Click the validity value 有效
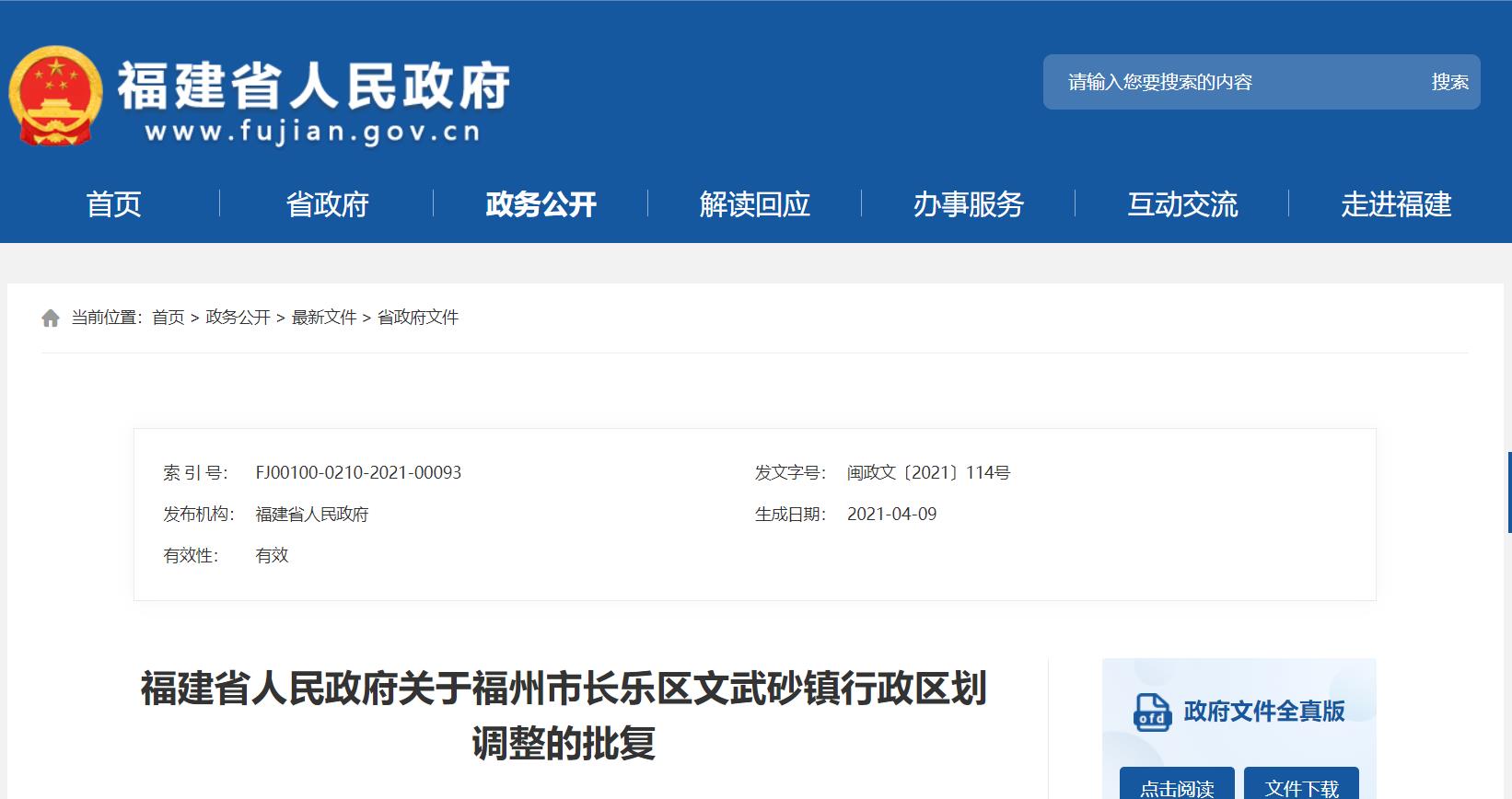 [x=272, y=555]
